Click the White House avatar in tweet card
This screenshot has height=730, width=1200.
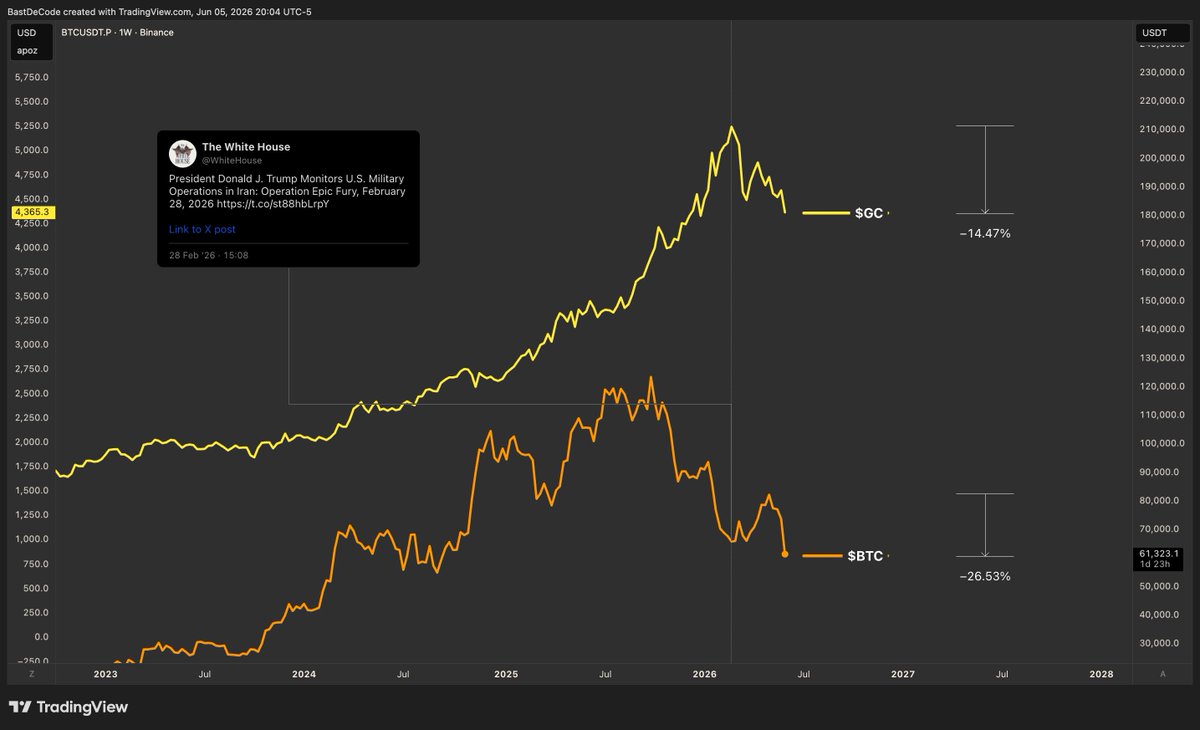[182, 153]
